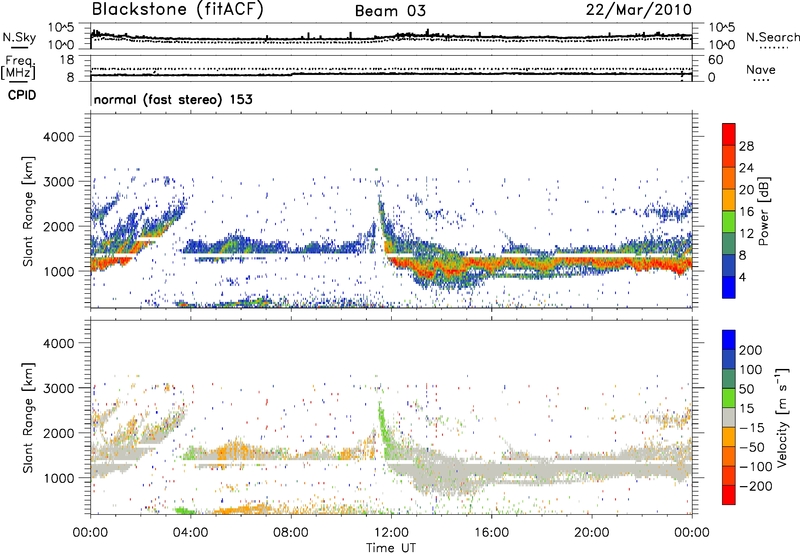The height and width of the screenshot is (554, 800).
Task: Click the "4000" range tick of the power panel
Action: [59, 137]
